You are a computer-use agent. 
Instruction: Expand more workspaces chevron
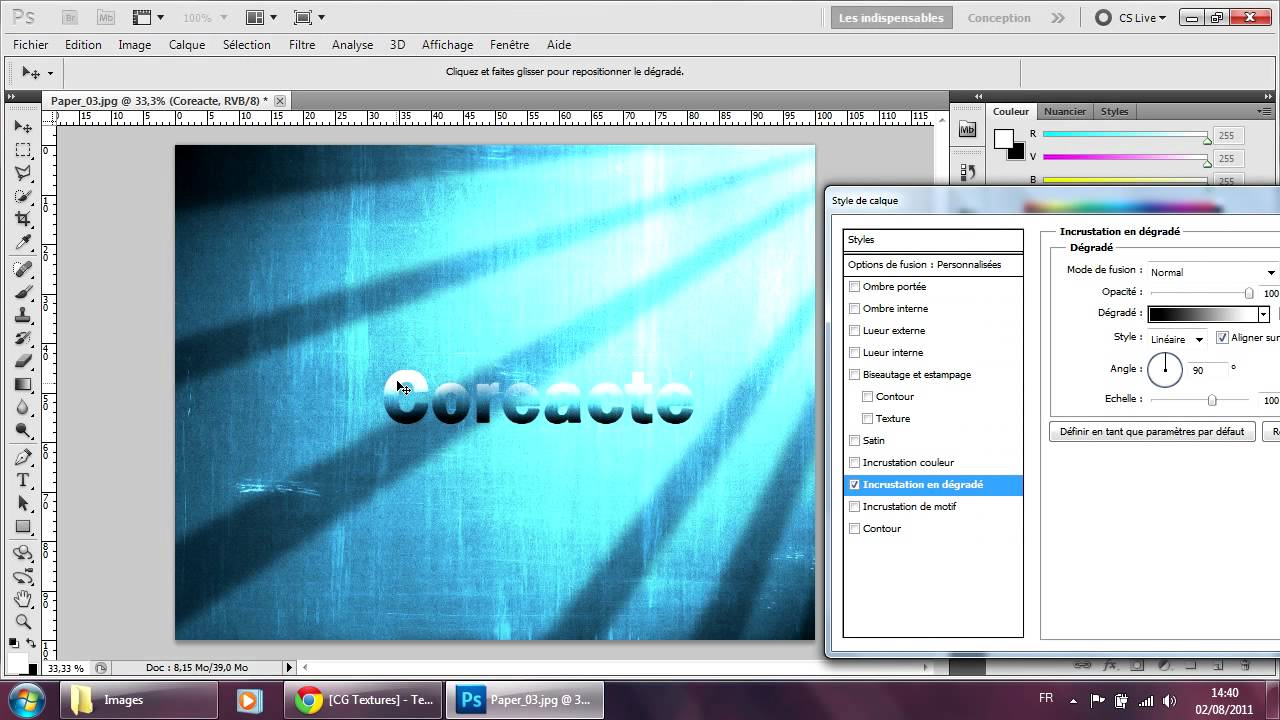tap(1058, 18)
